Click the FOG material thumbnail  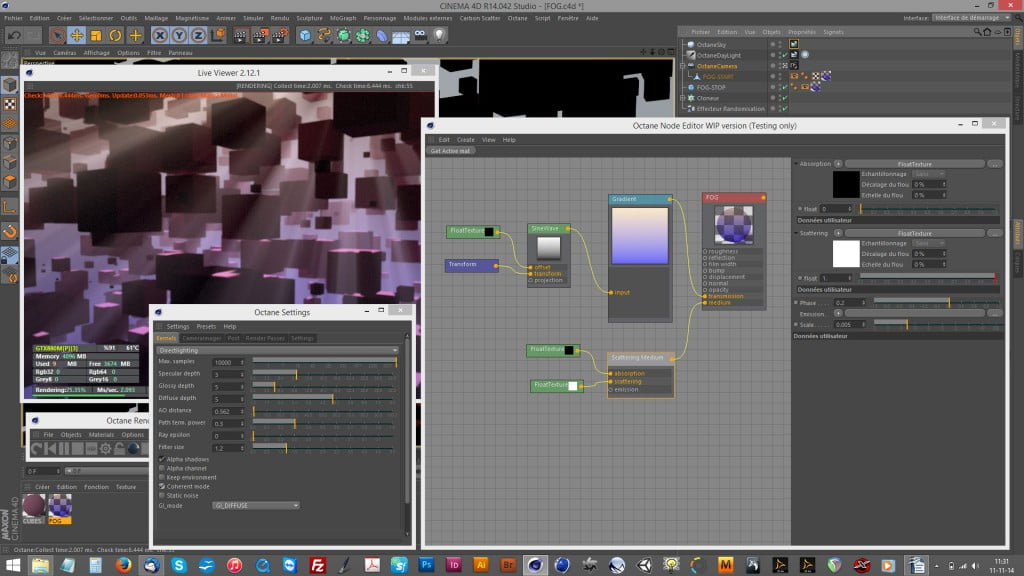[x=59, y=506]
